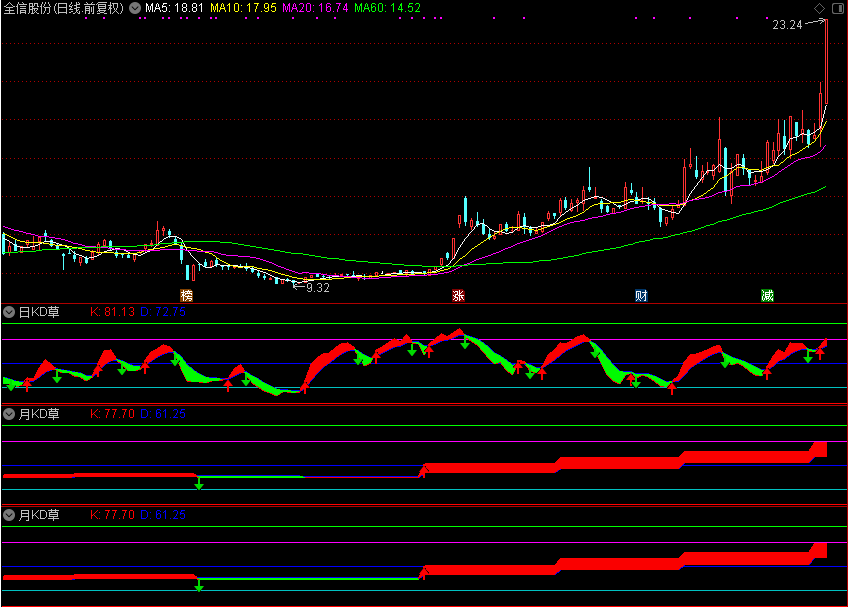
Task: Click the 9.32 lowest price label
Action: point(317,288)
